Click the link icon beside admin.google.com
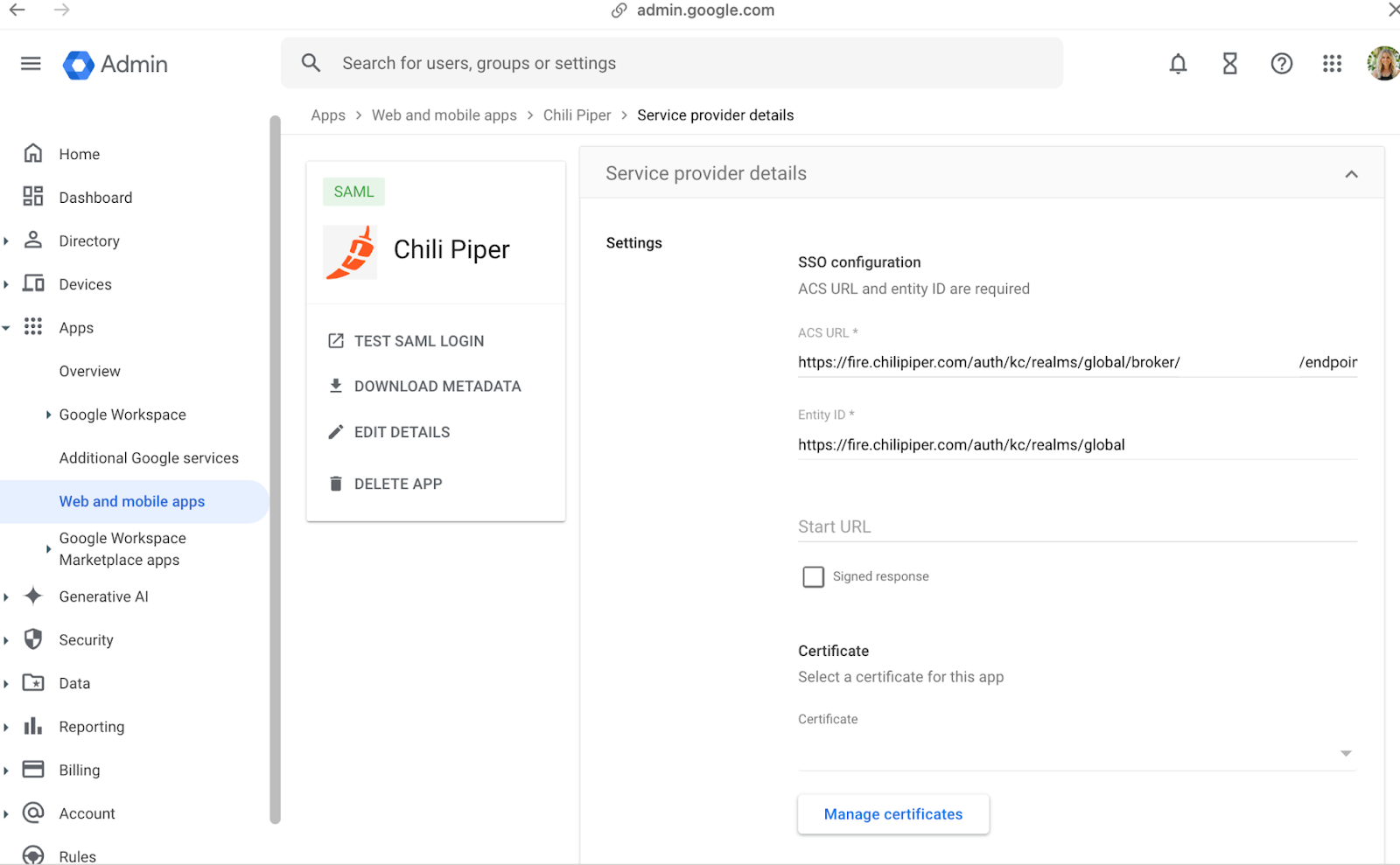The height and width of the screenshot is (865, 1400). pyautogui.click(x=619, y=10)
